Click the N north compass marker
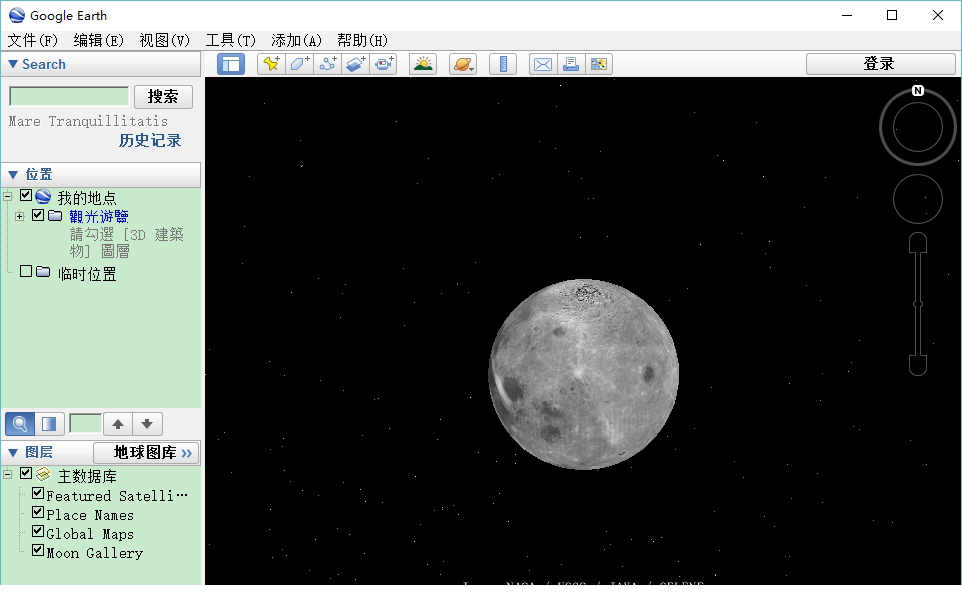Image resolution: width=962 pixels, height=608 pixels. (918, 91)
